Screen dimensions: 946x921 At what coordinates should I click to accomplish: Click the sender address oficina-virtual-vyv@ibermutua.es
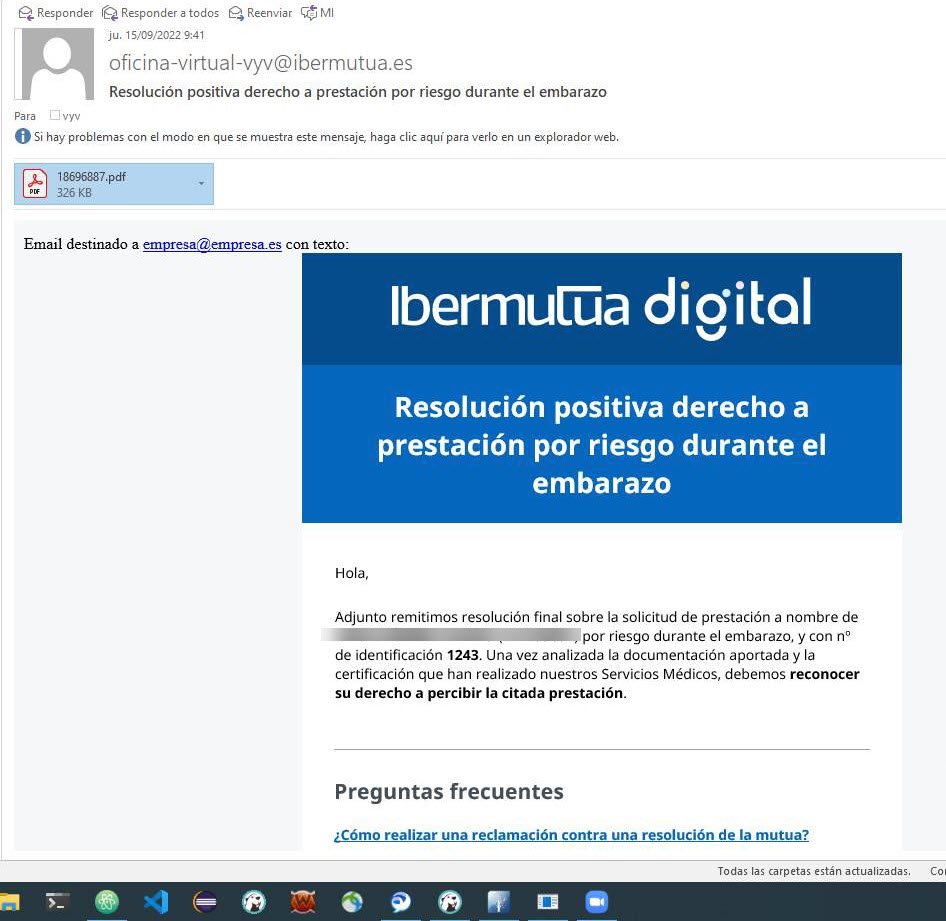tap(261, 63)
